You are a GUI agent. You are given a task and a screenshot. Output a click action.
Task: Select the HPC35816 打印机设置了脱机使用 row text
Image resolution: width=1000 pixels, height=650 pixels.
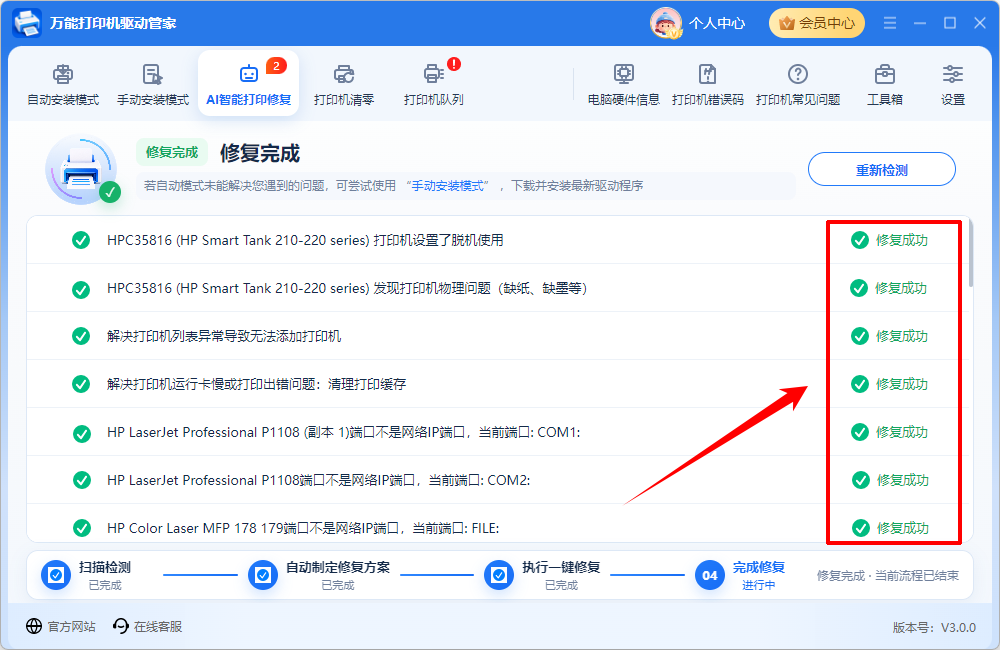(x=305, y=240)
